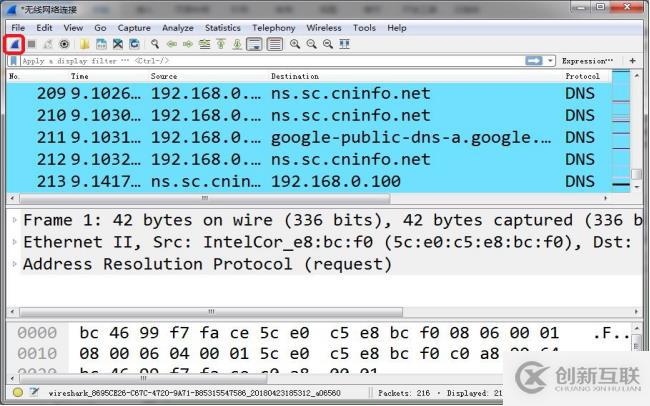The width and height of the screenshot is (650, 406).
Task: Zoom out the main window text
Action: point(311,44)
